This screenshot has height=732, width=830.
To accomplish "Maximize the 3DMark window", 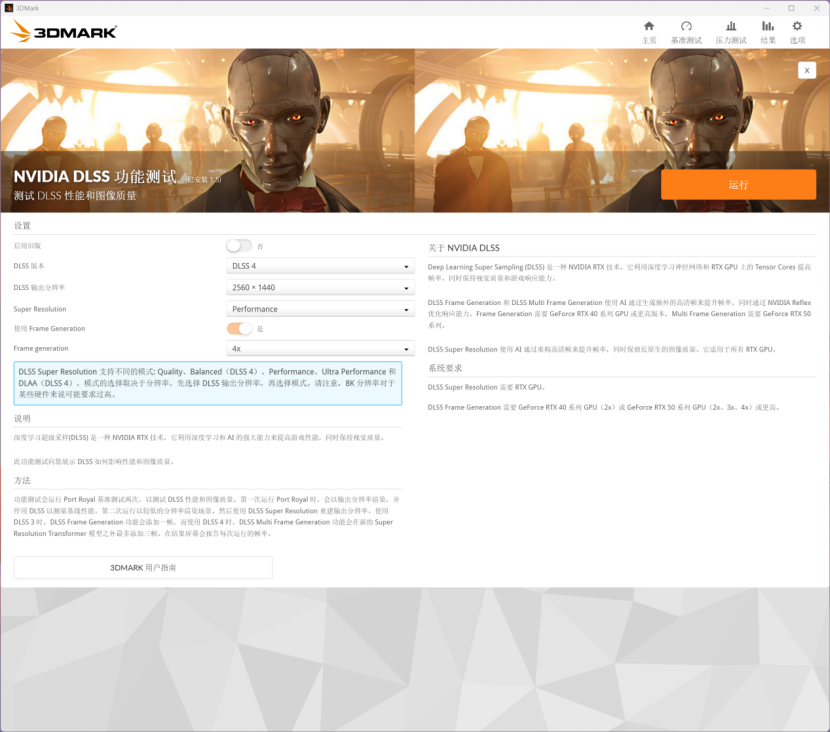I will [x=791, y=8].
